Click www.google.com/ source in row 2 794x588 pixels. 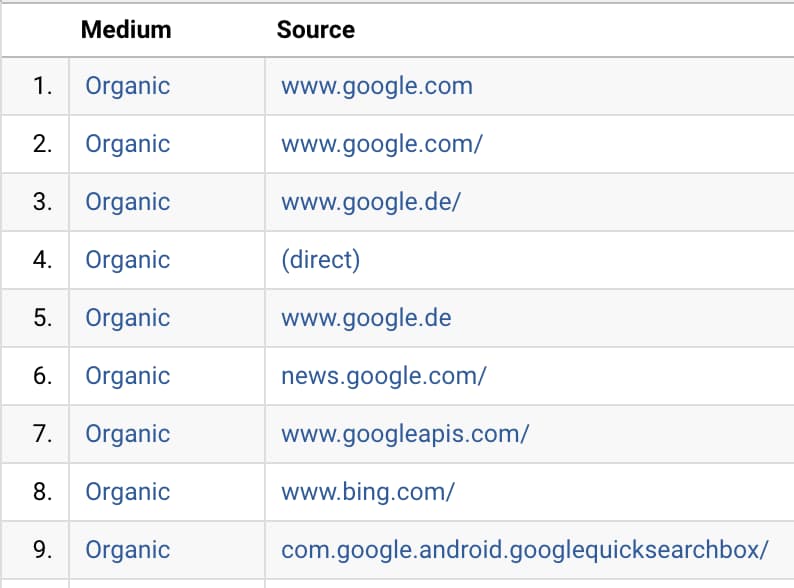tap(382, 144)
